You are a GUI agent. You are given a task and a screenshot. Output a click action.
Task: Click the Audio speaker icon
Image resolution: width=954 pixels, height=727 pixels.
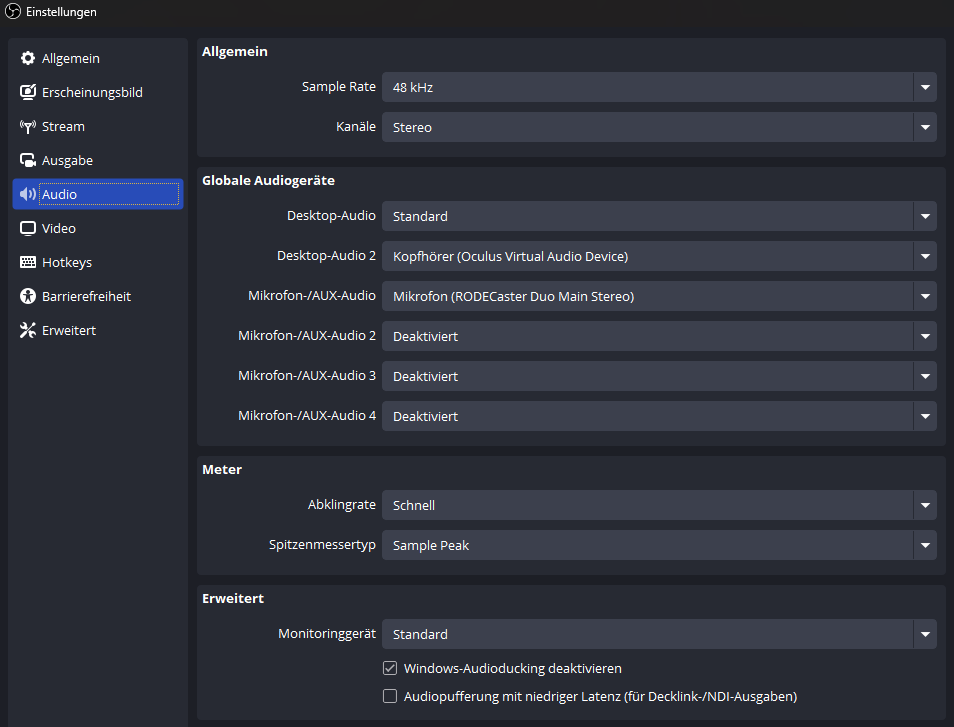click(x=28, y=195)
